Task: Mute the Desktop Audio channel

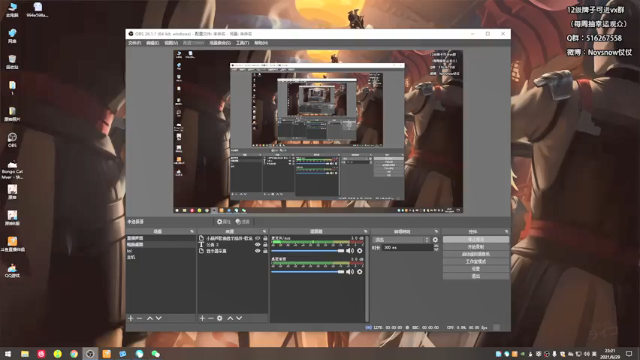Action: tap(350, 272)
